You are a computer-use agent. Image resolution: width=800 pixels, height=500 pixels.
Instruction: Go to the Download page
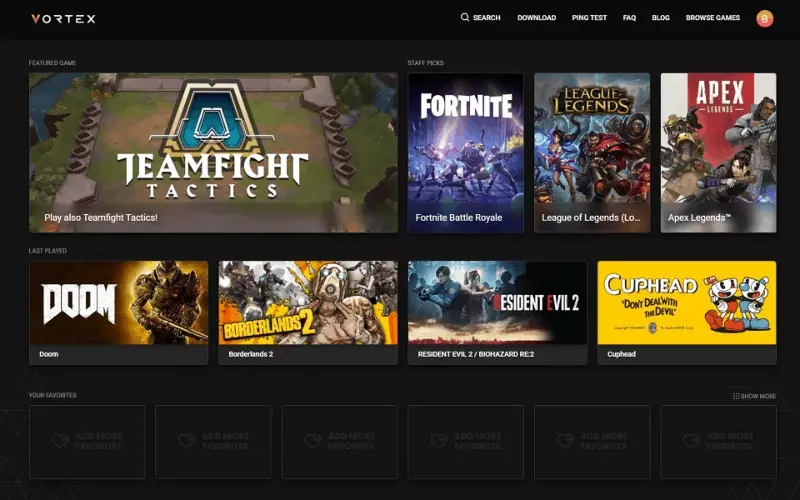(536, 17)
